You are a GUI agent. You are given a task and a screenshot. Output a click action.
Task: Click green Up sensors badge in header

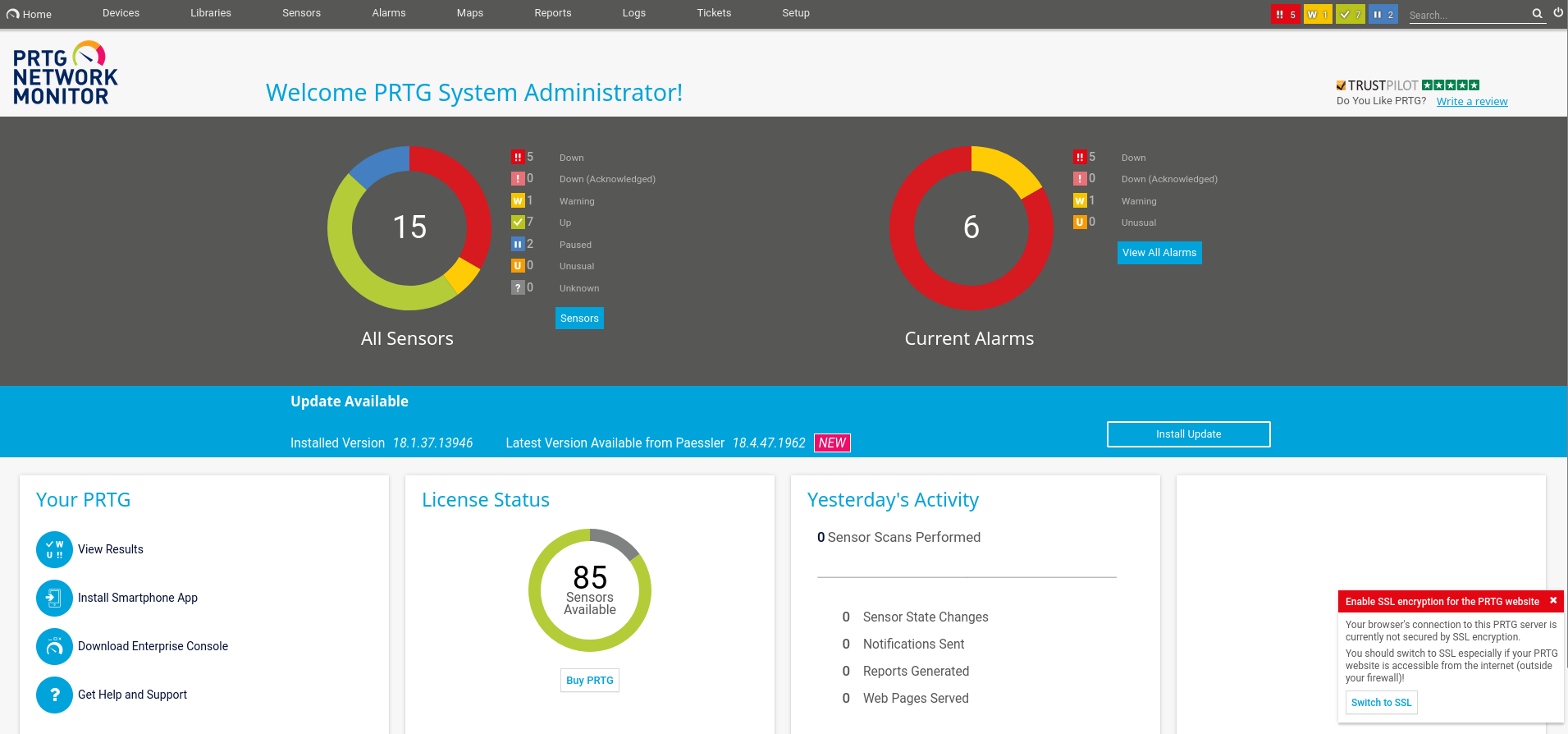click(1351, 15)
